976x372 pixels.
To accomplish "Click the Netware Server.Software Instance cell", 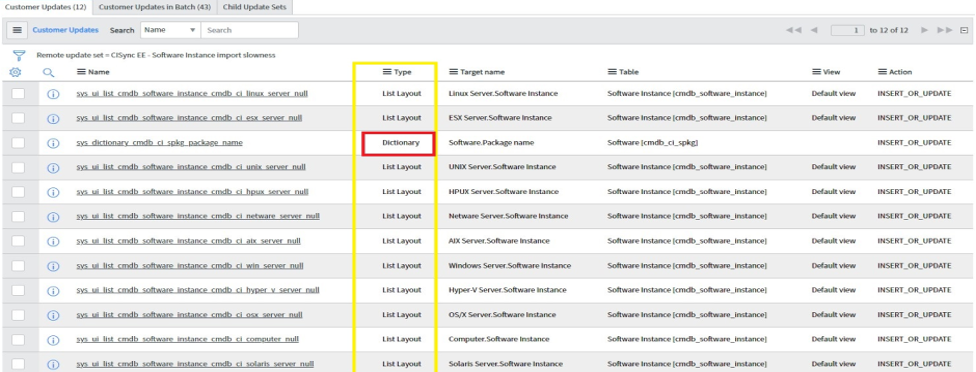I will pyautogui.click(x=508, y=216).
